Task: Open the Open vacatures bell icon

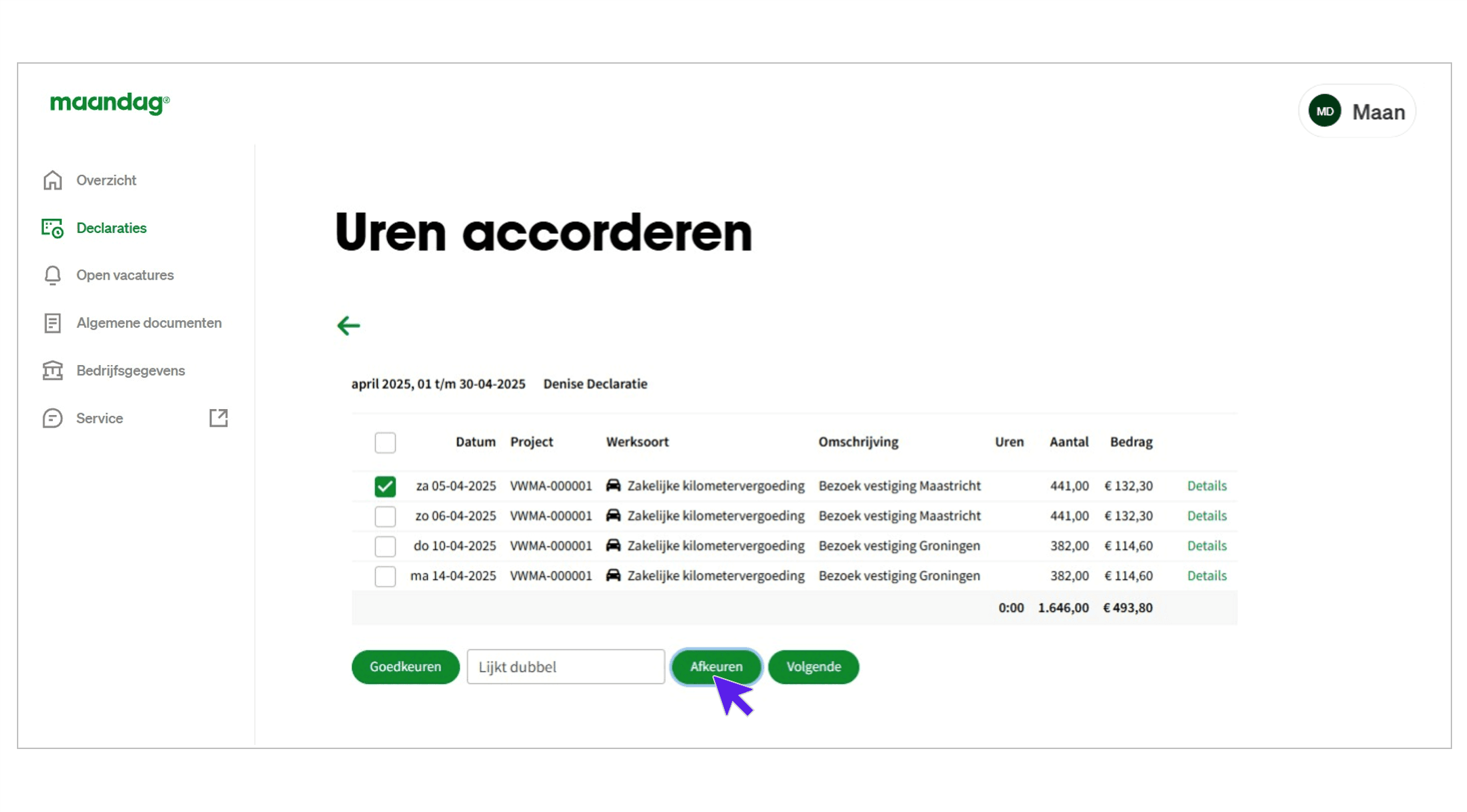Action: coord(53,275)
